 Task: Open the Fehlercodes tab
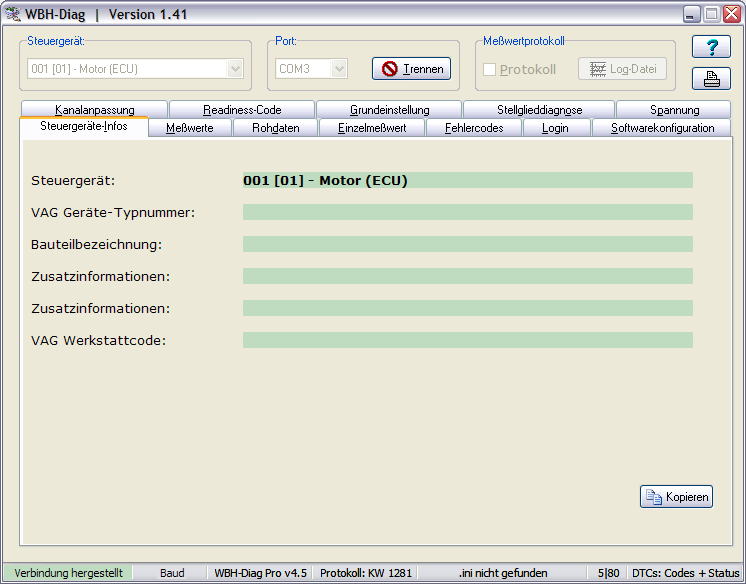pyautogui.click(x=474, y=128)
